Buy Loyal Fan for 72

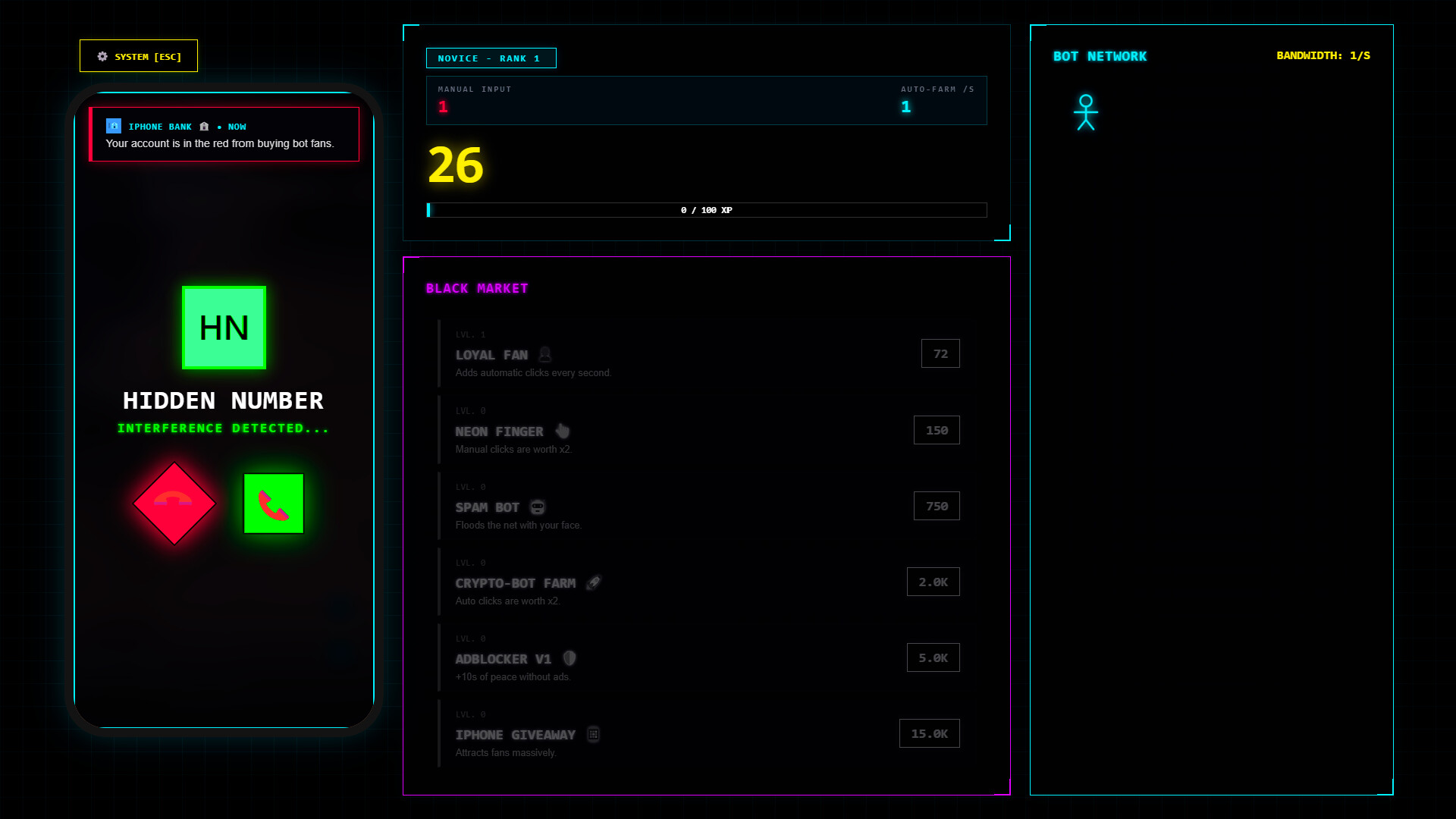point(940,353)
